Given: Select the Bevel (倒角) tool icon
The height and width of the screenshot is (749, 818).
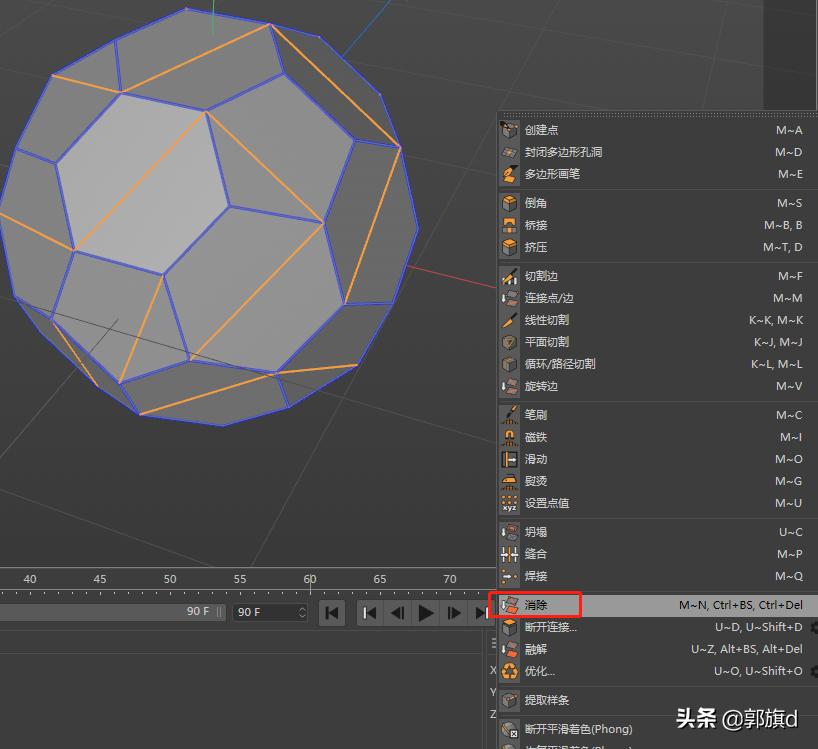Looking at the screenshot, I should click(x=510, y=202).
